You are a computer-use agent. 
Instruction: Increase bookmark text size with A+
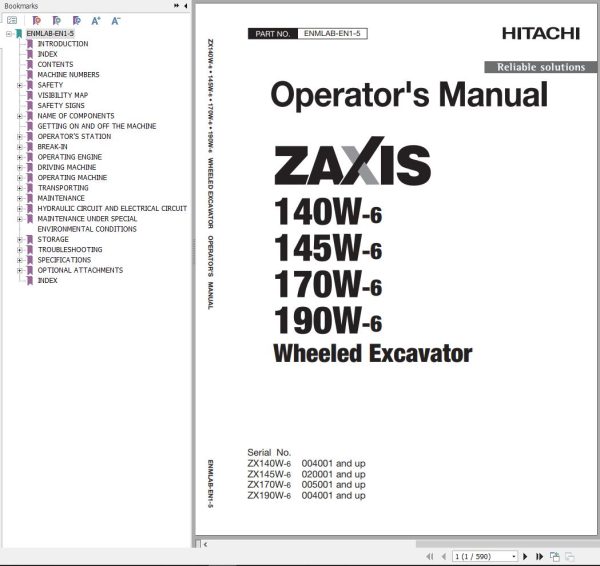[x=96, y=20]
